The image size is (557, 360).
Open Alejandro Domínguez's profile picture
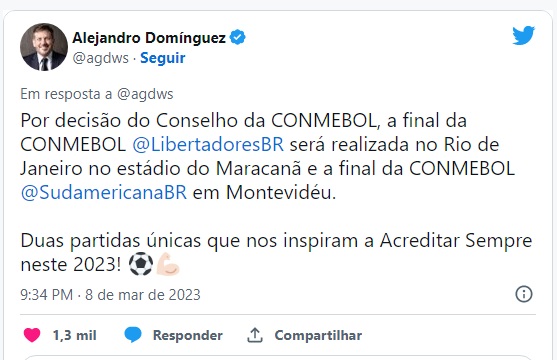point(44,47)
